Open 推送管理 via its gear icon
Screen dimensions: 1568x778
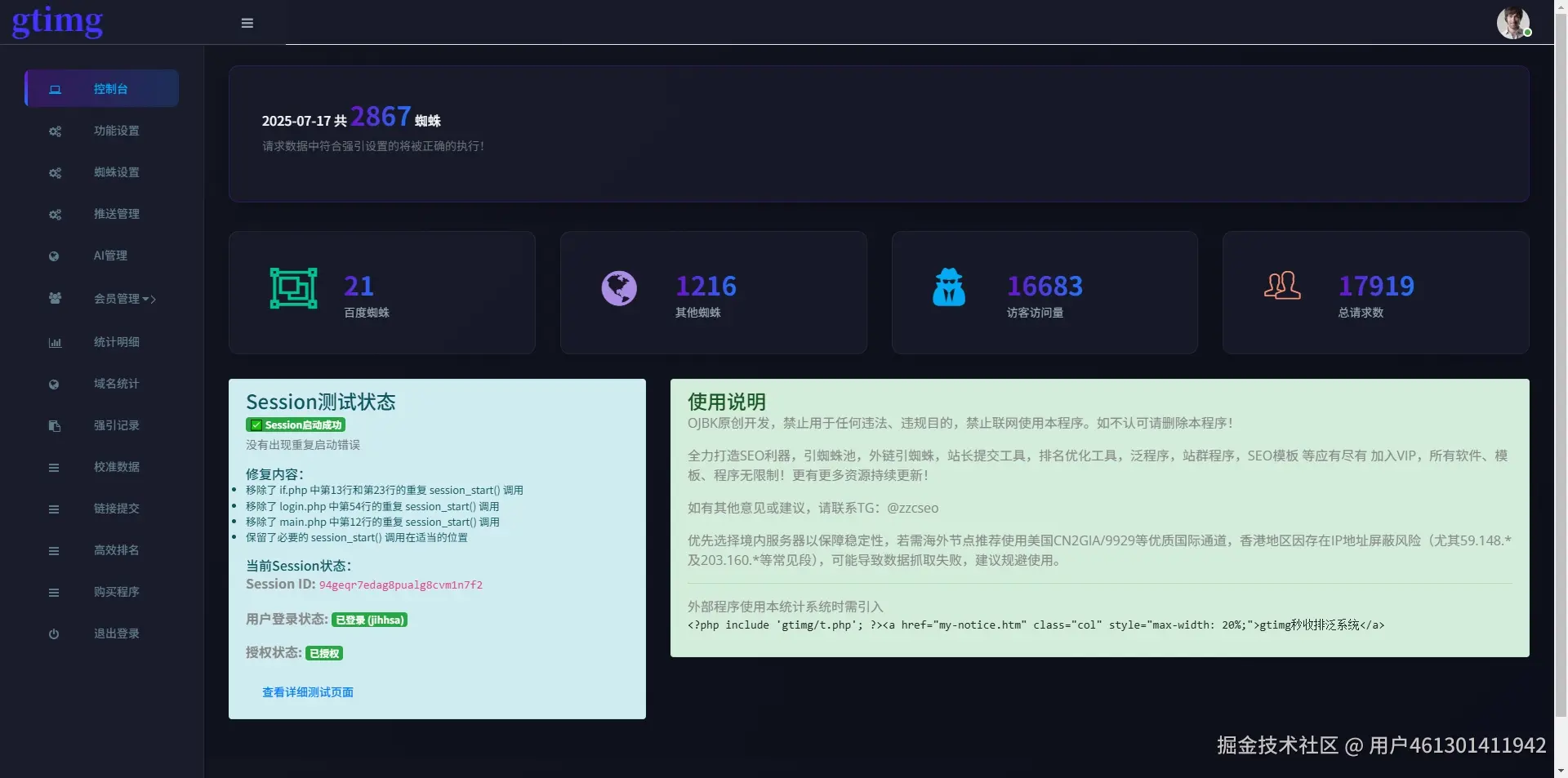point(54,214)
